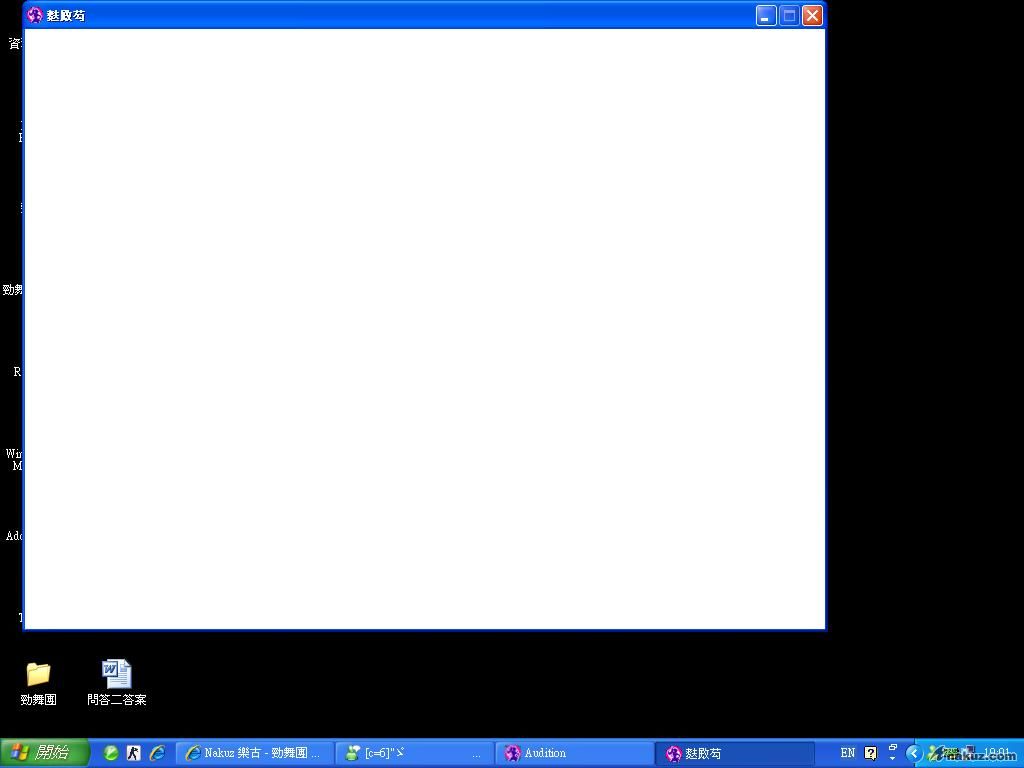Switch to Audition taskbar button

point(575,753)
